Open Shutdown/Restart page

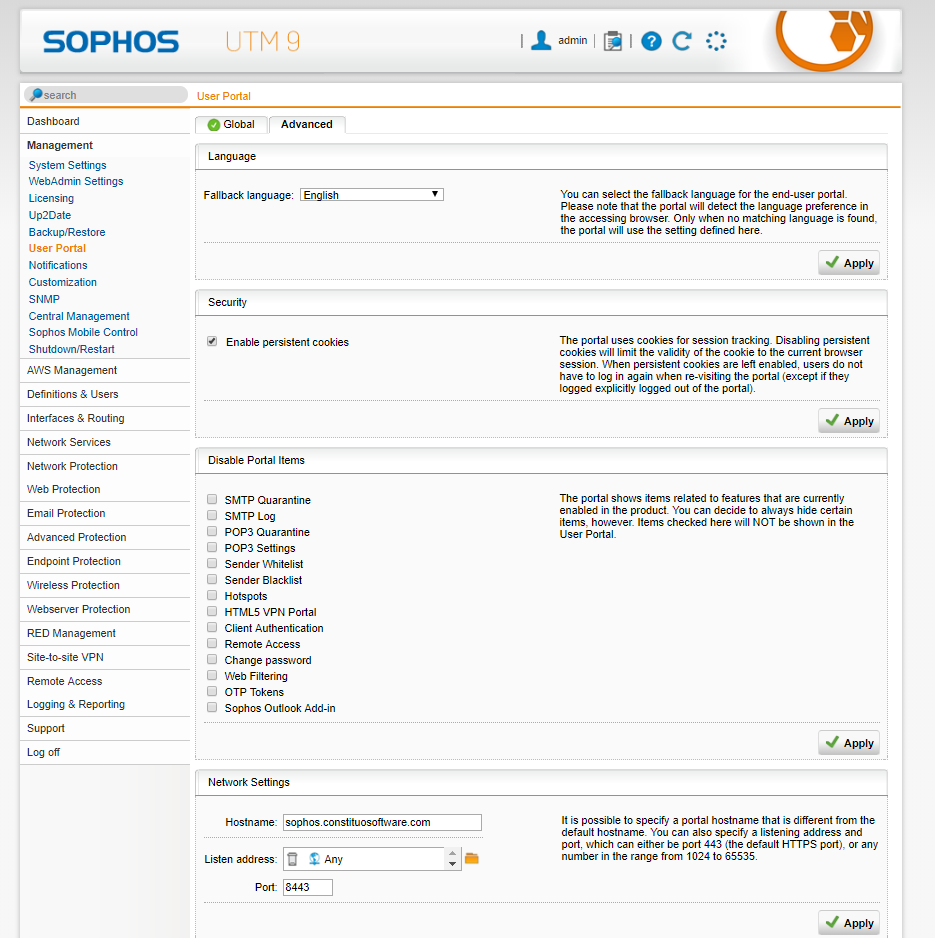[x=72, y=349]
